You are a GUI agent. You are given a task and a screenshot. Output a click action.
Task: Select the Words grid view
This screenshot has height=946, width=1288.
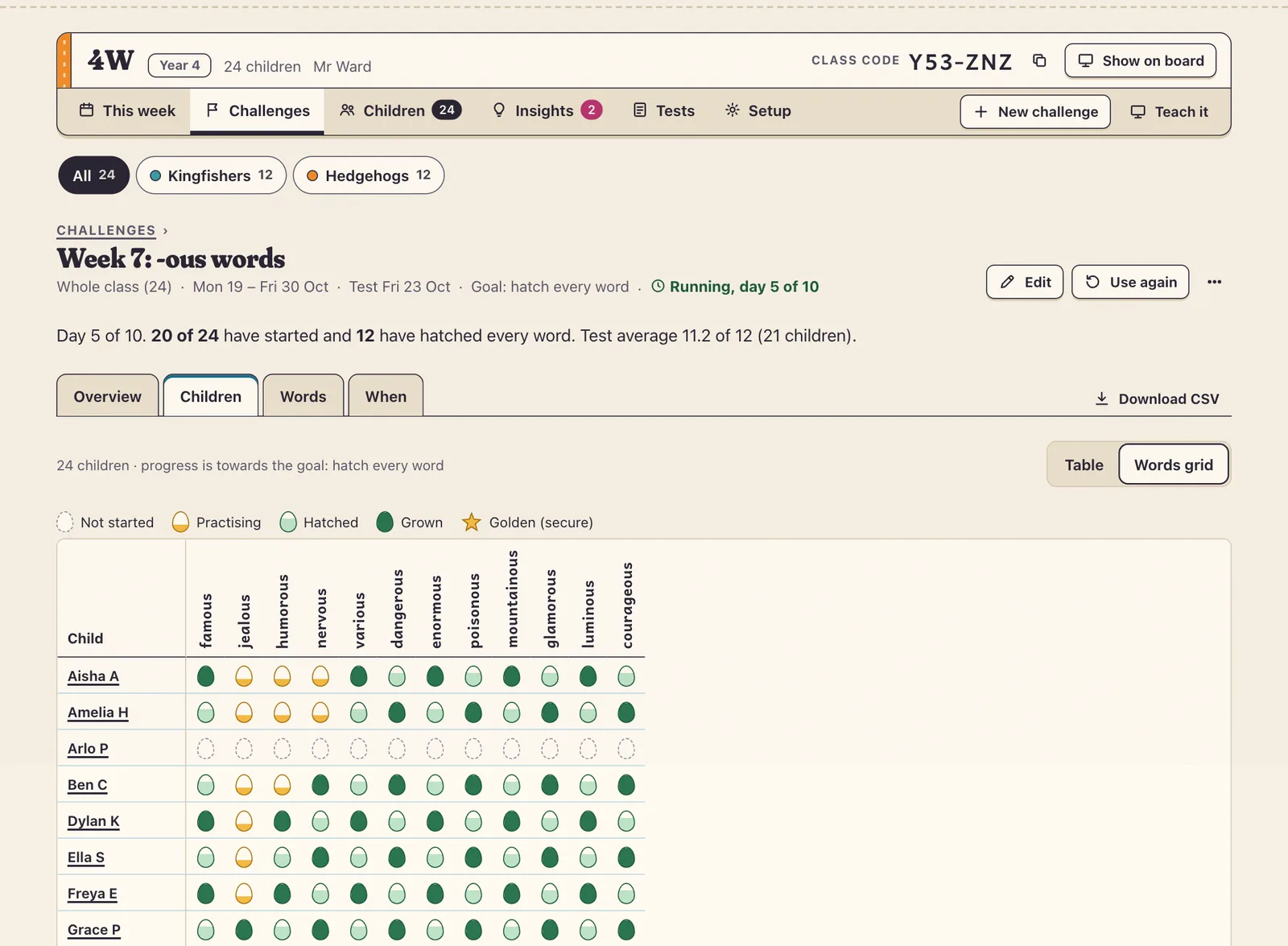tap(1174, 465)
